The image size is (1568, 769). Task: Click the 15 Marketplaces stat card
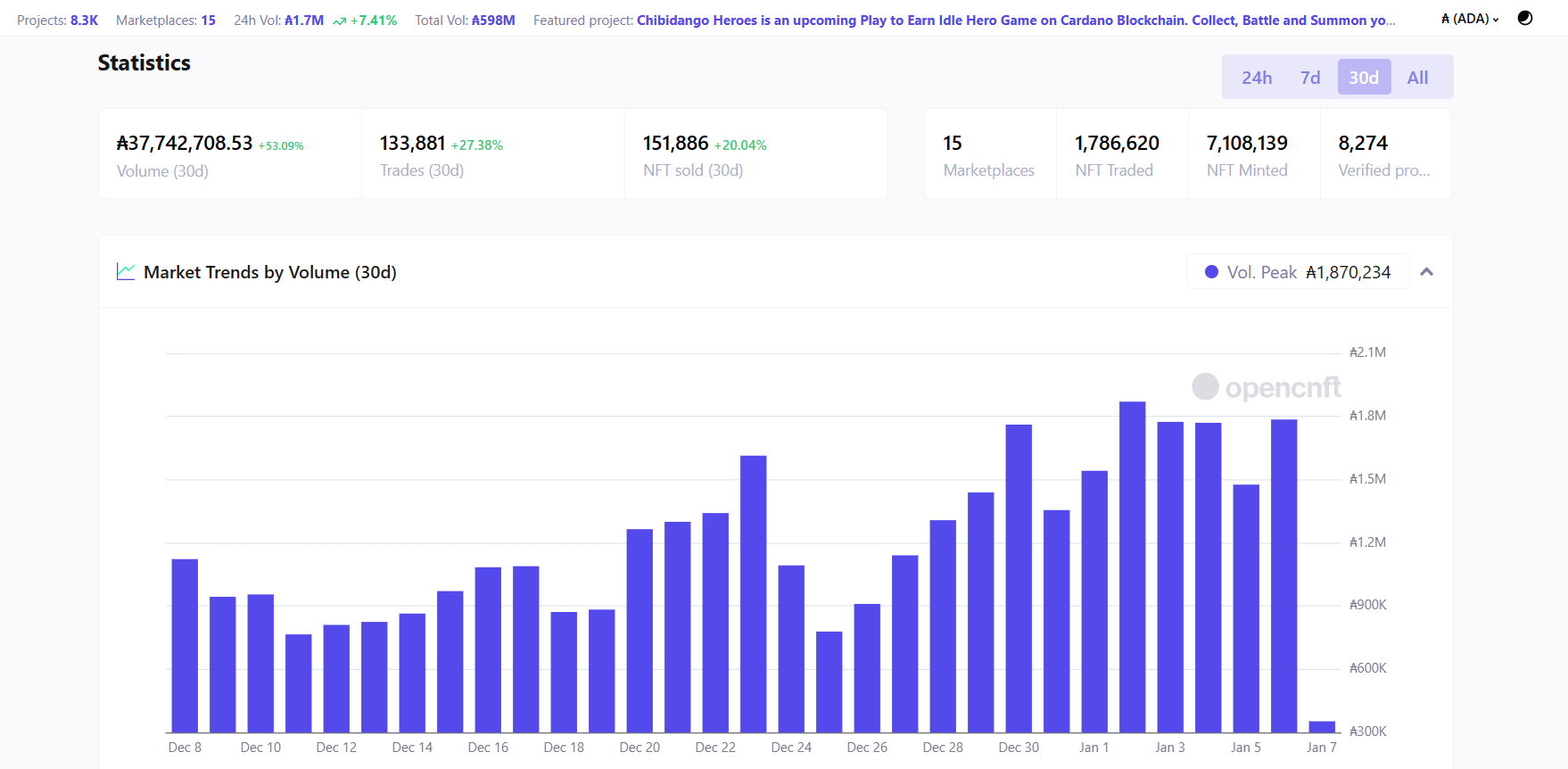(x=990, y=153)
